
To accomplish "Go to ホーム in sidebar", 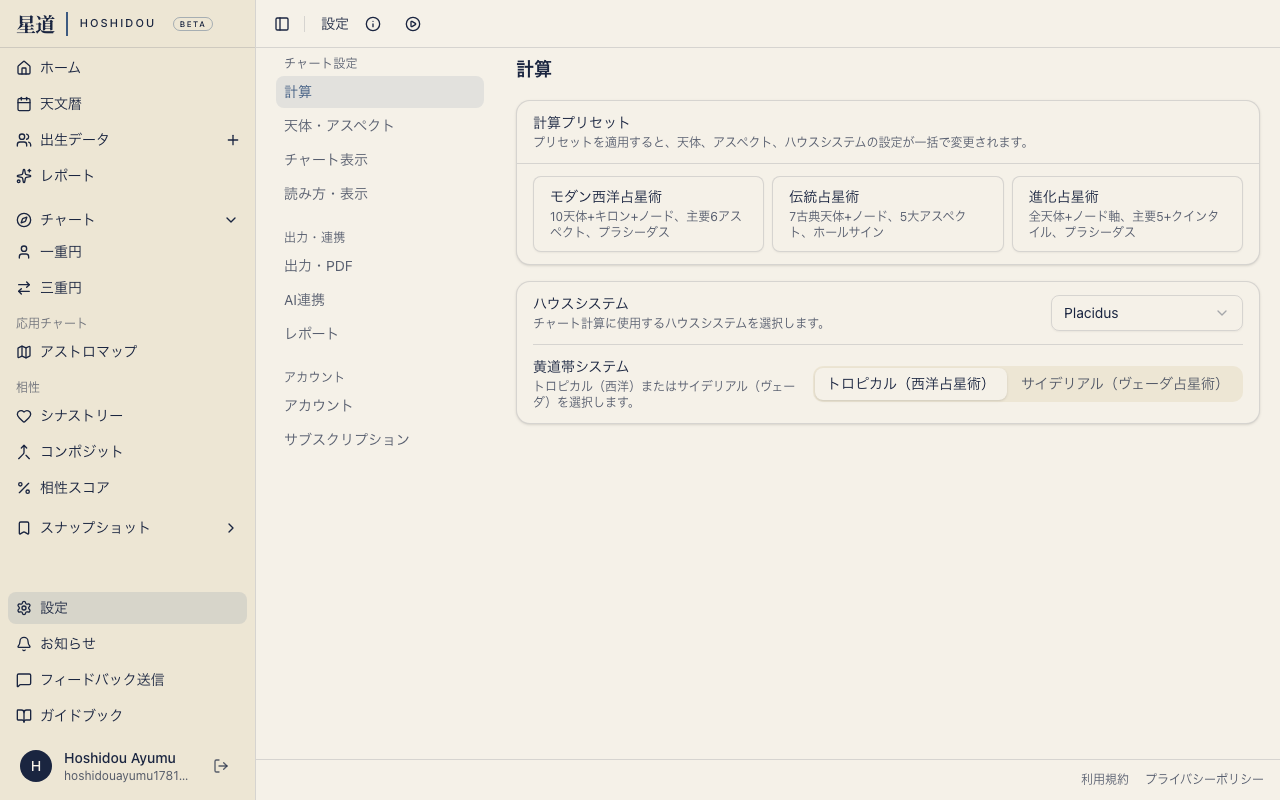I will [127, 68].
